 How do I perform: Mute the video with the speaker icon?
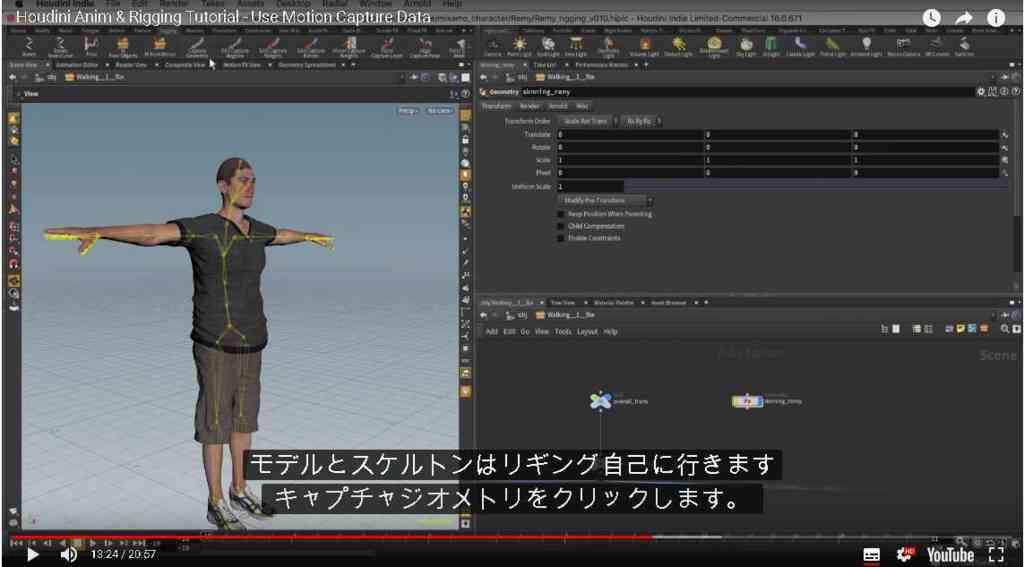pyautogui.click(x=69, y=555)
